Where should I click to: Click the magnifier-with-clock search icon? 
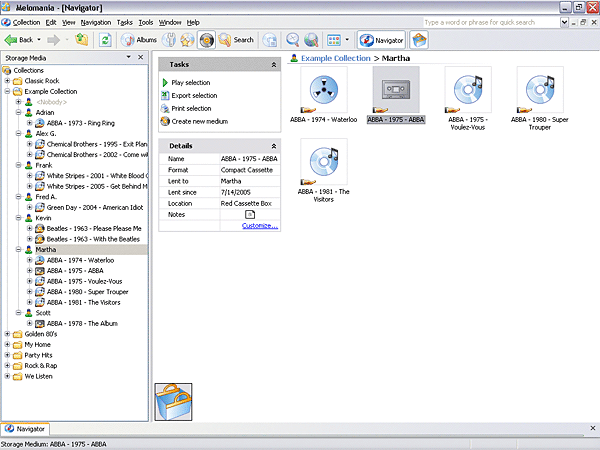(x=293, y=40)
